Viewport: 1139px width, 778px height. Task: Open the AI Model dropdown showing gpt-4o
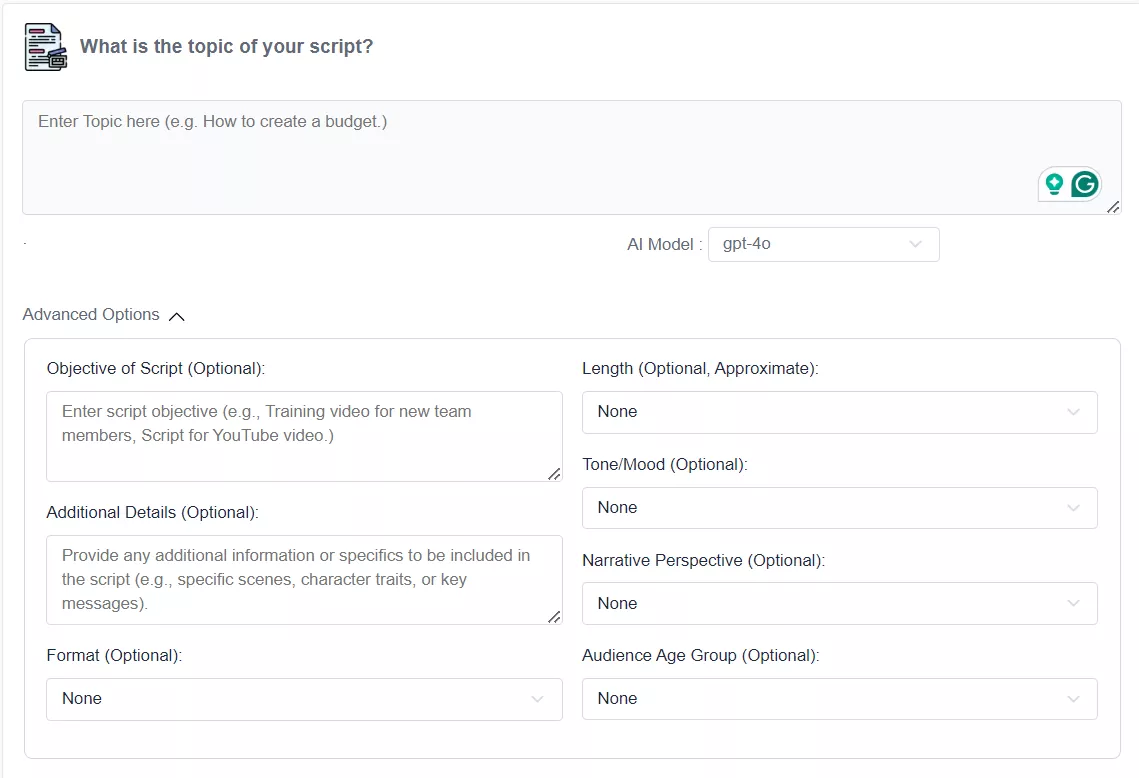824,244
